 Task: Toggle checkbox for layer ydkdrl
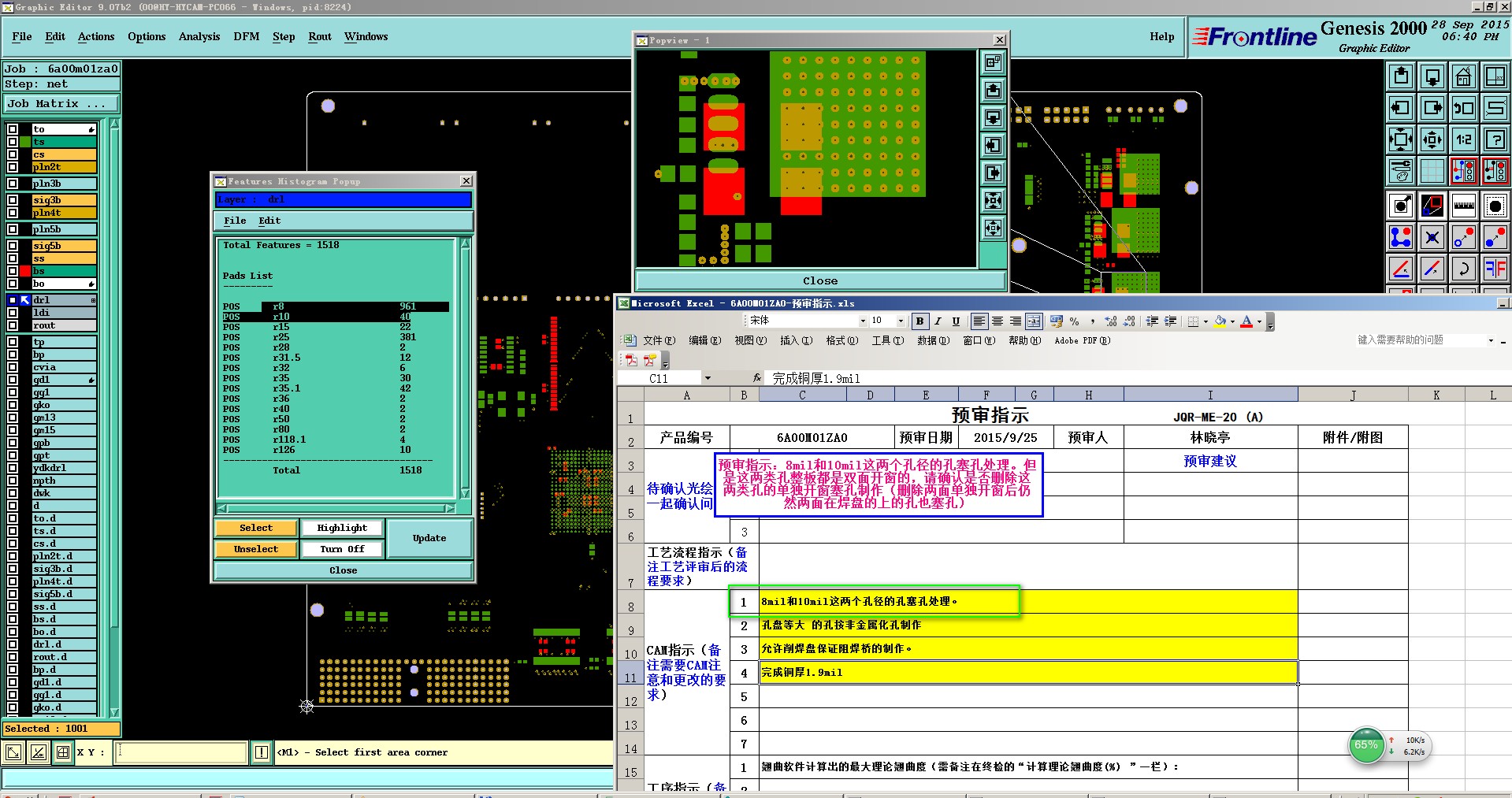(x=13, y=468)
